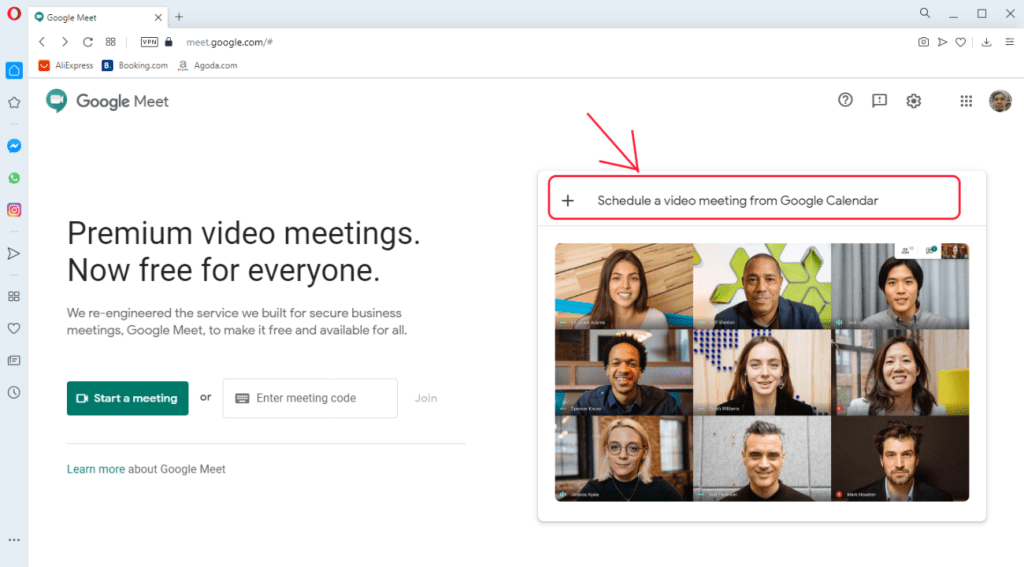Click the Google Meet logo
This screenshot has height=567, width=1024.
107,101
